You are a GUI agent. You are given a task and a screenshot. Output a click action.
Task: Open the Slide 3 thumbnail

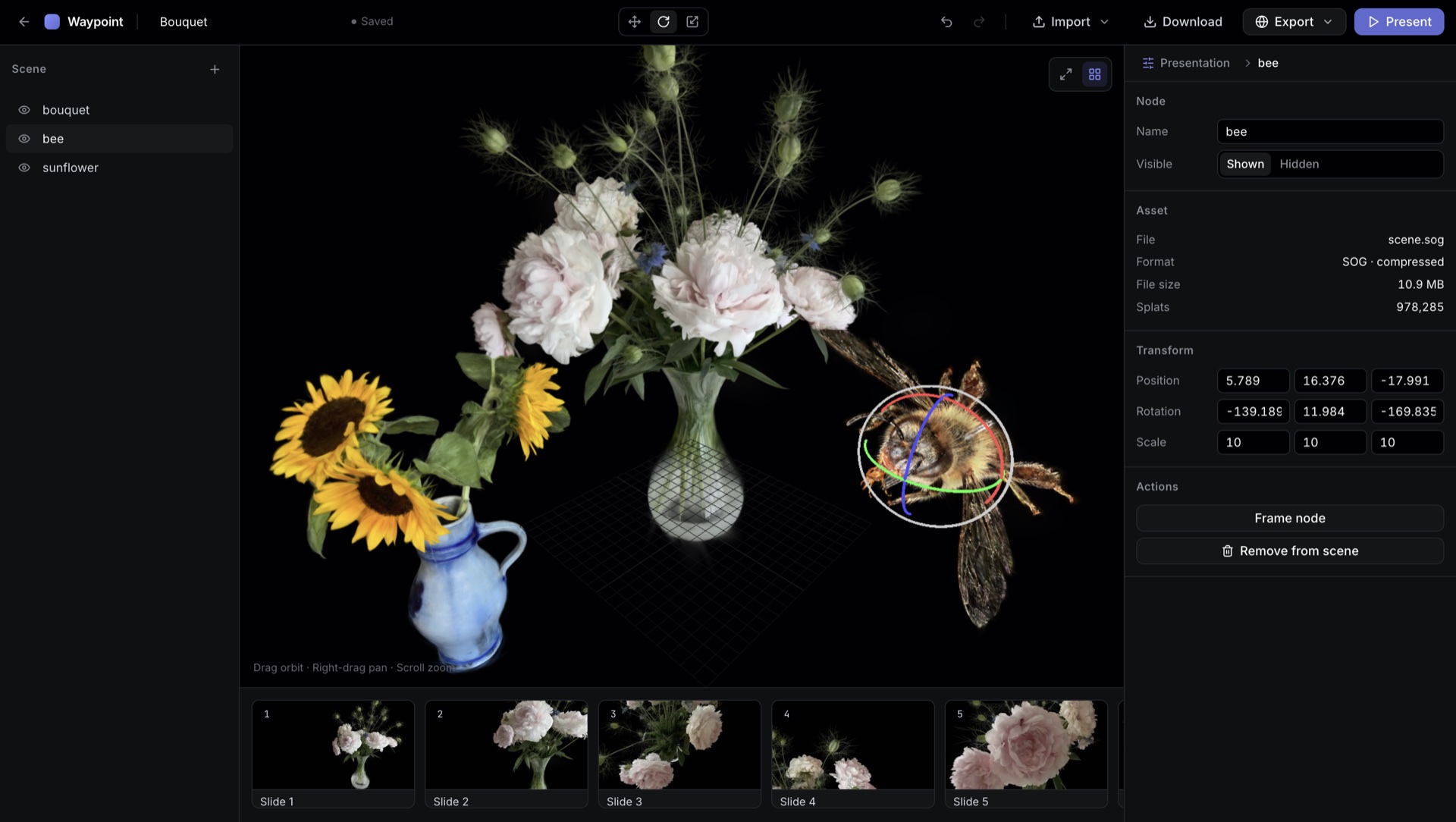click(x=679, y=754)
